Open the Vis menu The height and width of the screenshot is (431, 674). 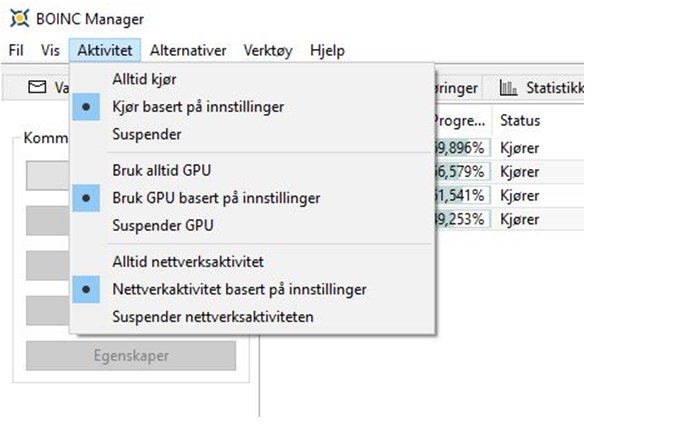[x=51, y=50]
